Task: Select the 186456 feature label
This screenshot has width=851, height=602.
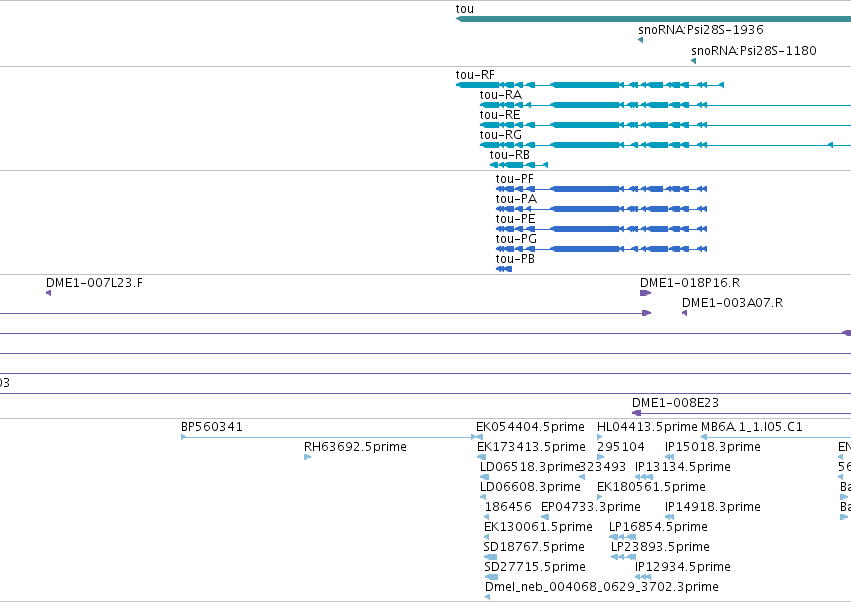Action: tap(508, 507)
